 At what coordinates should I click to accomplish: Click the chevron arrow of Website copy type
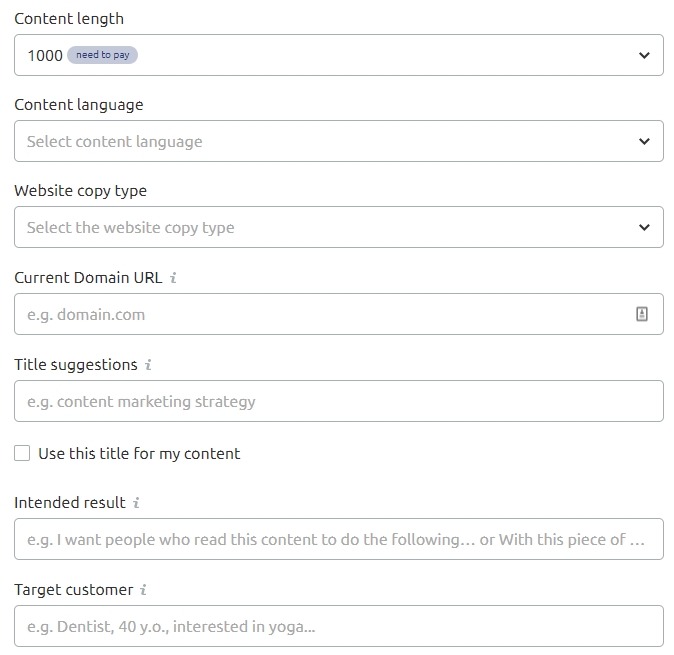click(x=644, y=227)
